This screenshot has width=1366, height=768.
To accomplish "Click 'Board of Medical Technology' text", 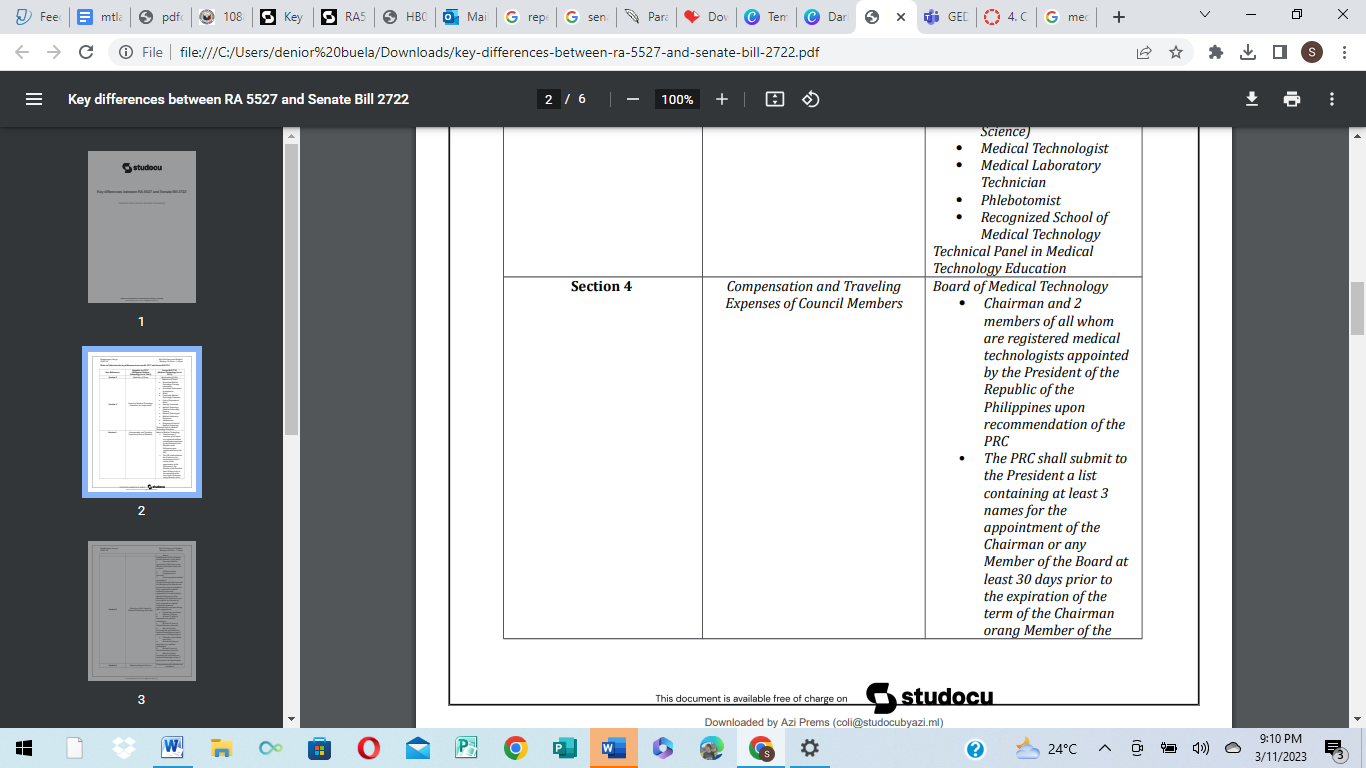I will point(1020,286).
